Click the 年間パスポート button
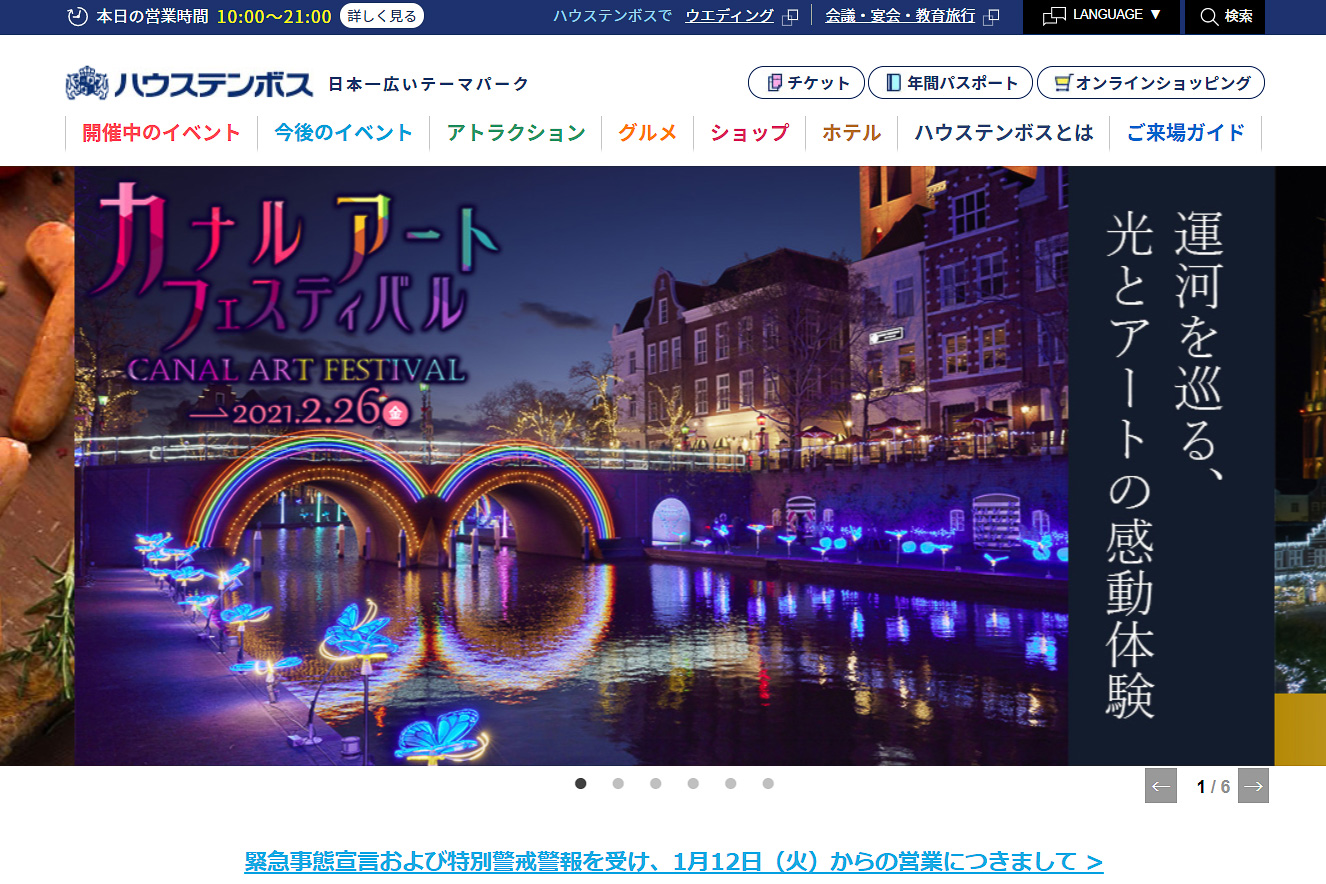1326x884 pixels. [x=949, y=83]
